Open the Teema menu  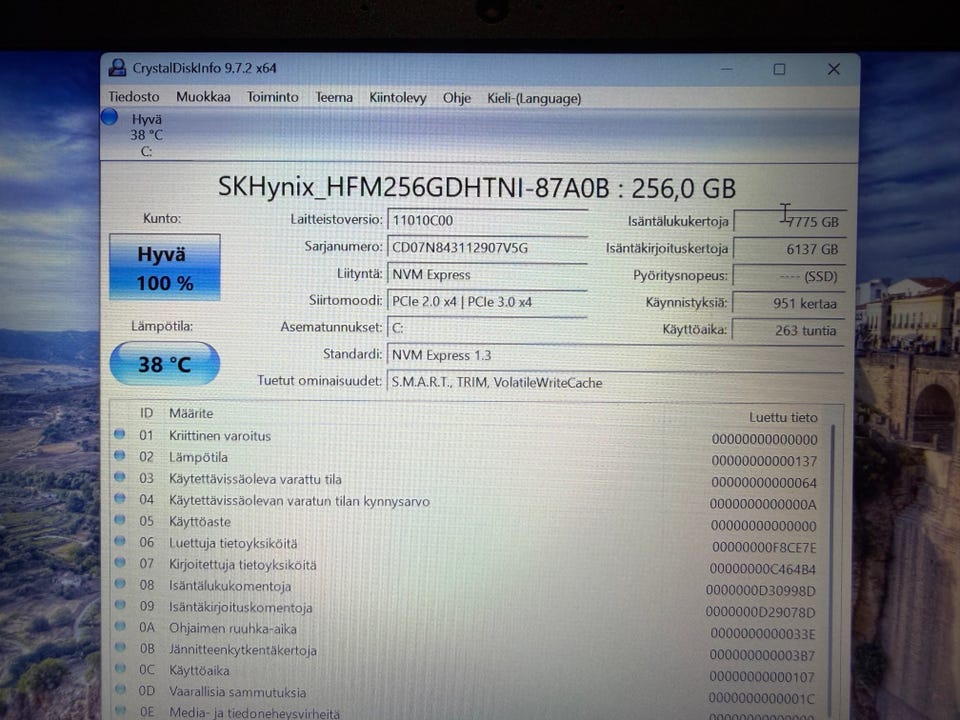[x=334, y=97]
